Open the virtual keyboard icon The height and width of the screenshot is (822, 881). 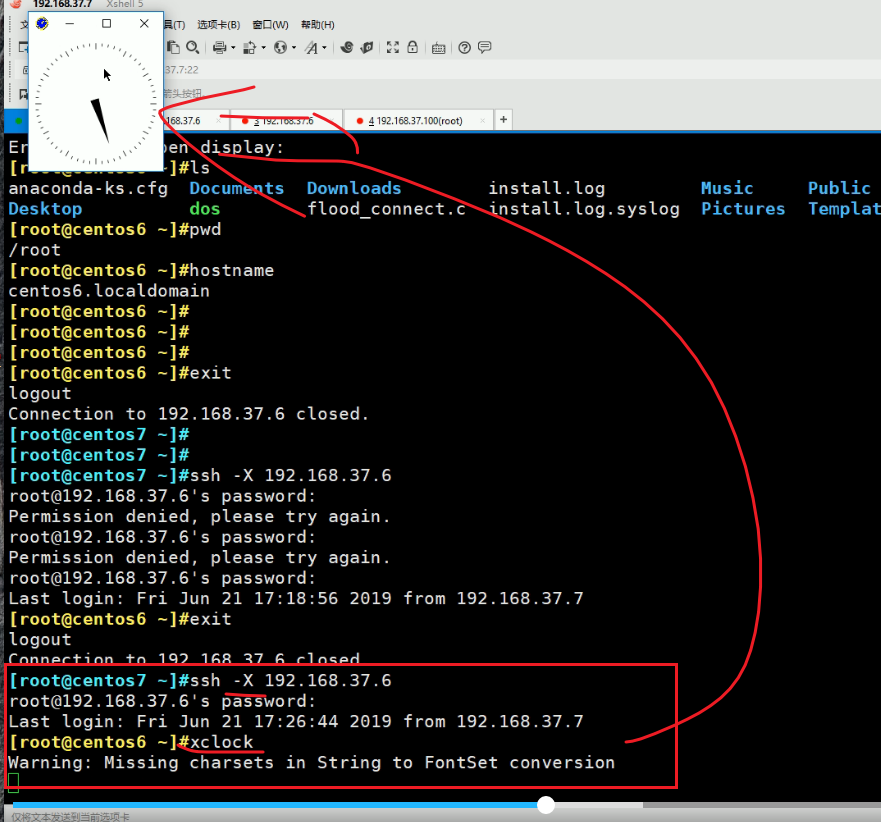click(438, 47)
